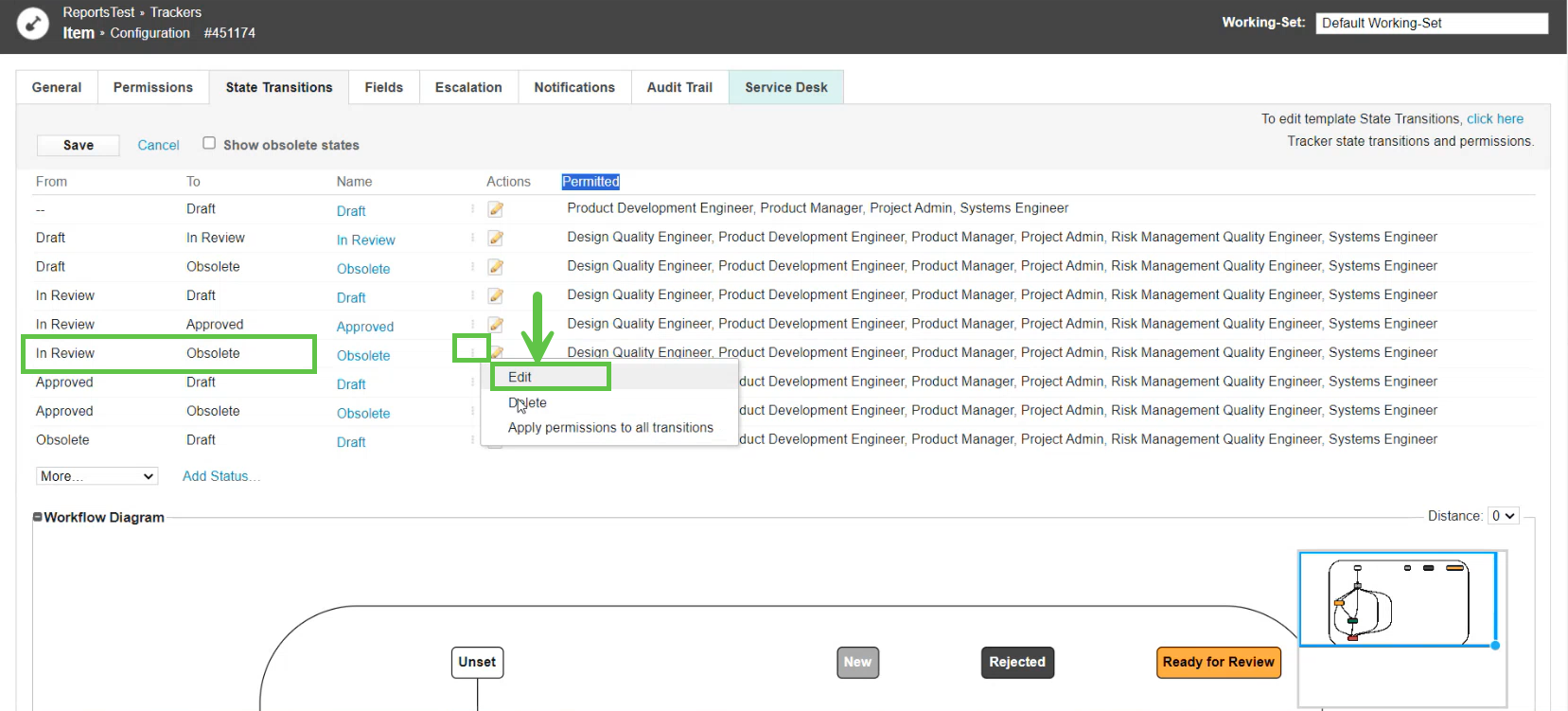Switch to the Permissions tab
Viewport: 1568px width, 711px height.
tap(152, 87)
